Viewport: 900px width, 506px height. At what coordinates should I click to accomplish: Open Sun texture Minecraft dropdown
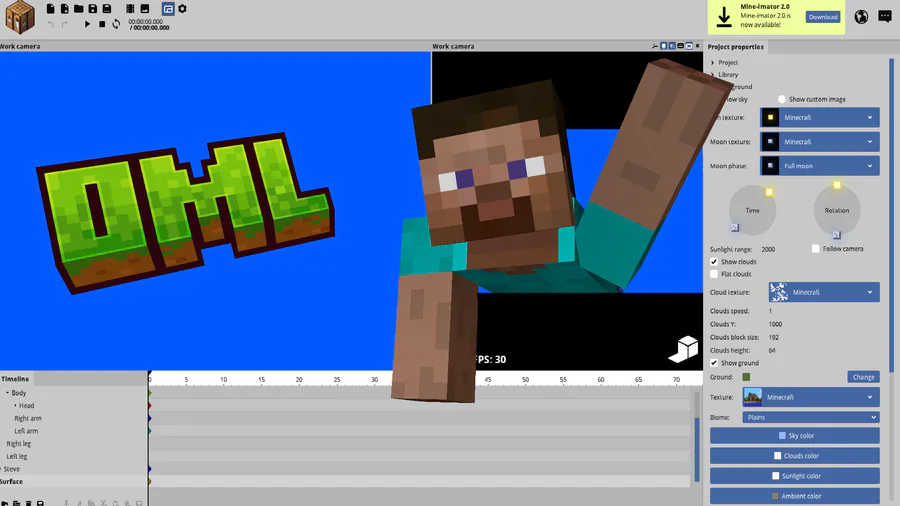click(x=820, y=118)
